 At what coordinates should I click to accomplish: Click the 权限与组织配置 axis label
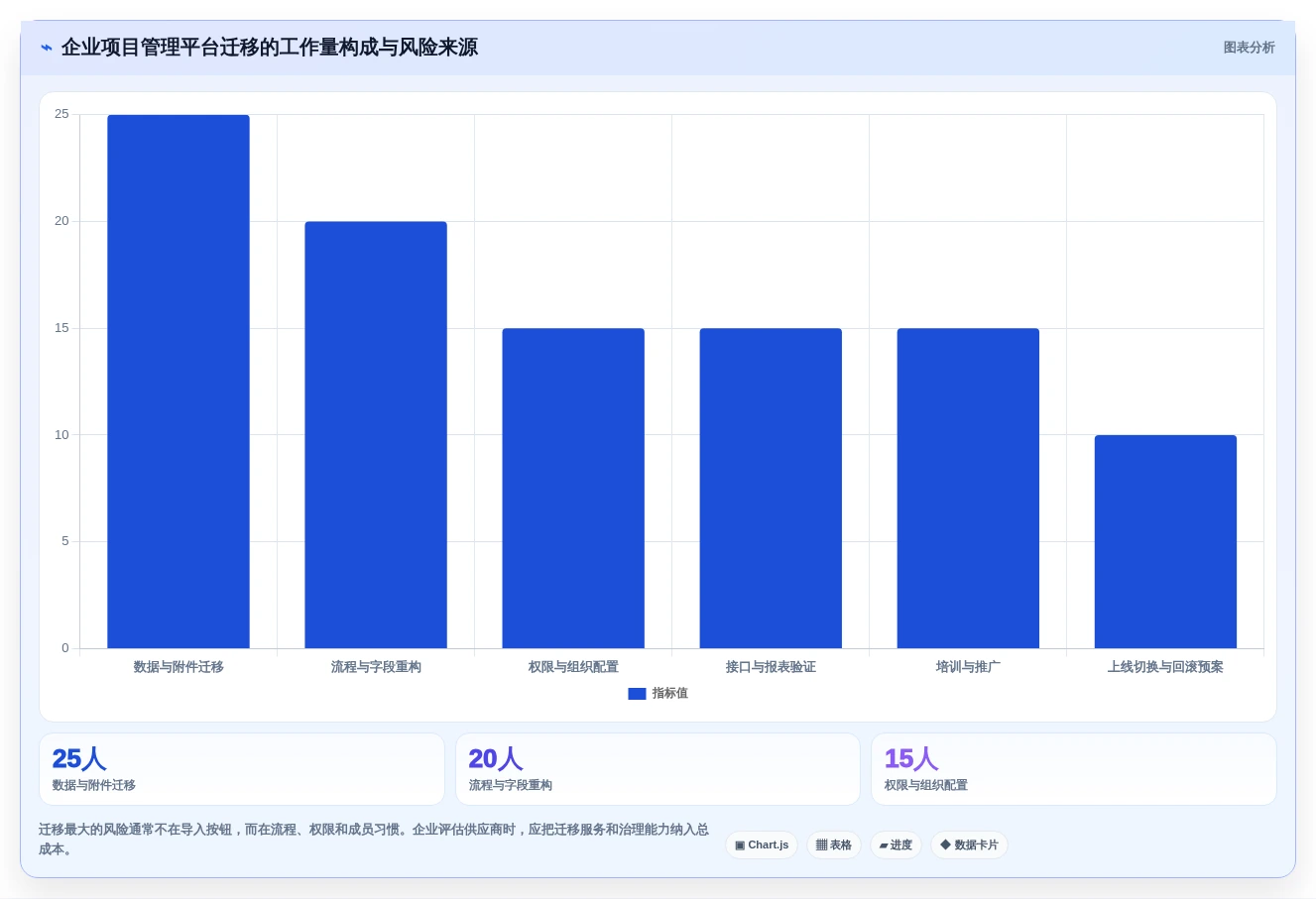573,667
